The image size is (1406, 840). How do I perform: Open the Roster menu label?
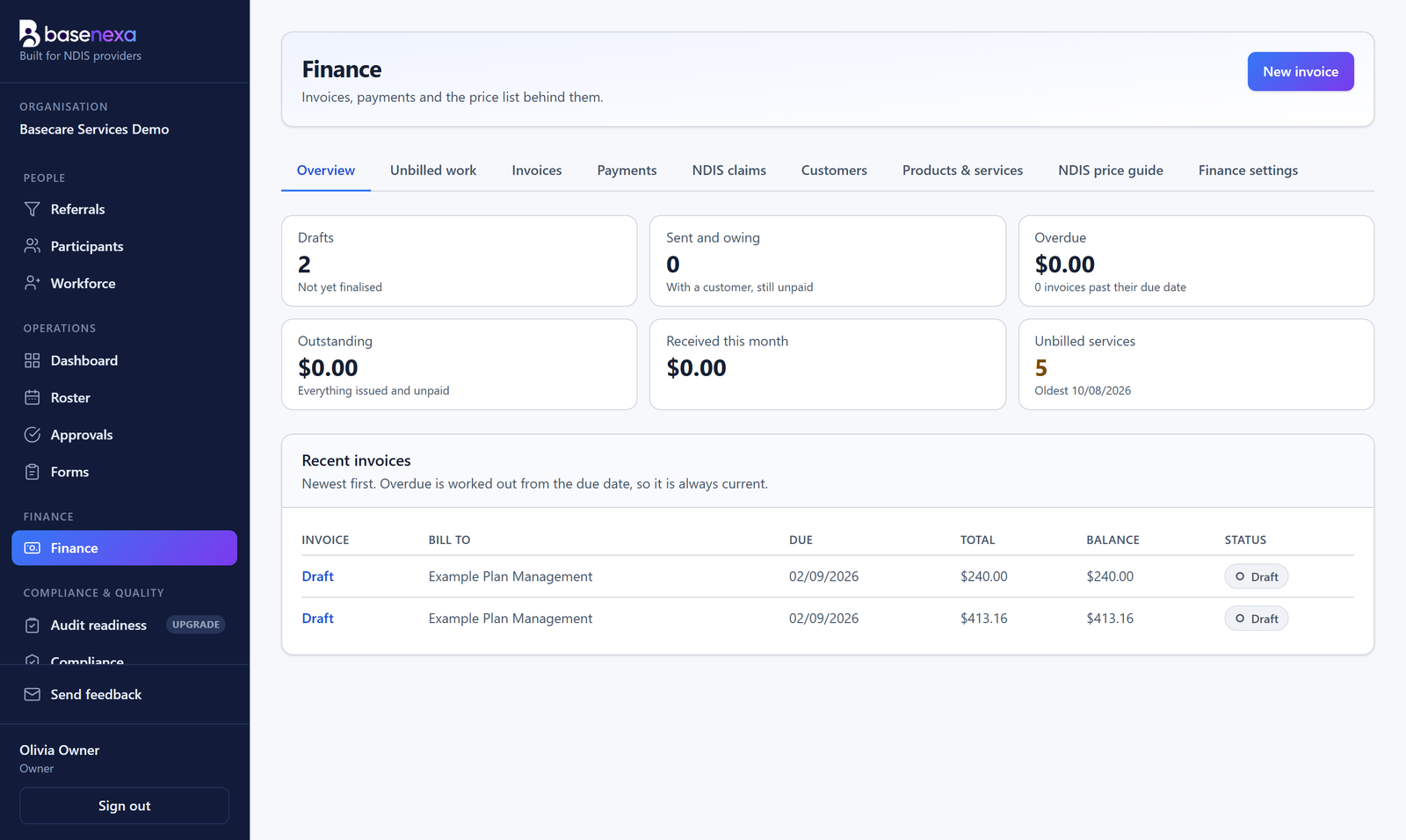70,397
